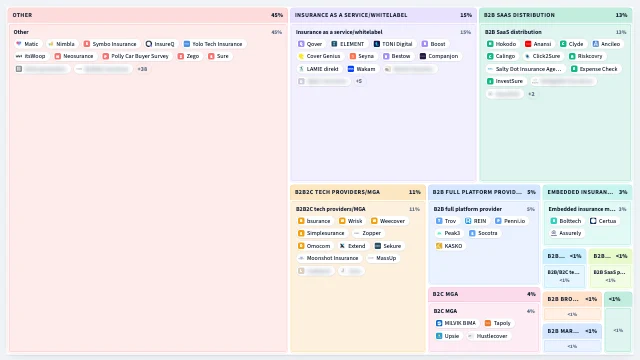Screen dimensions: 640x360
Task: Click the Qover logo icon
Action: (x=301, y=44)
